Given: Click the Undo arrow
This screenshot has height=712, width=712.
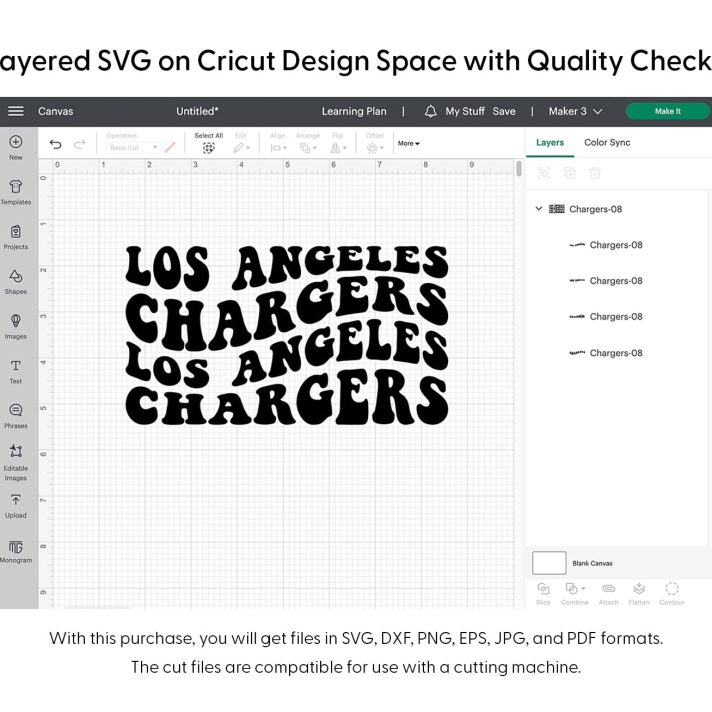Looking at the screenshot, I should [x=55, y=144].
